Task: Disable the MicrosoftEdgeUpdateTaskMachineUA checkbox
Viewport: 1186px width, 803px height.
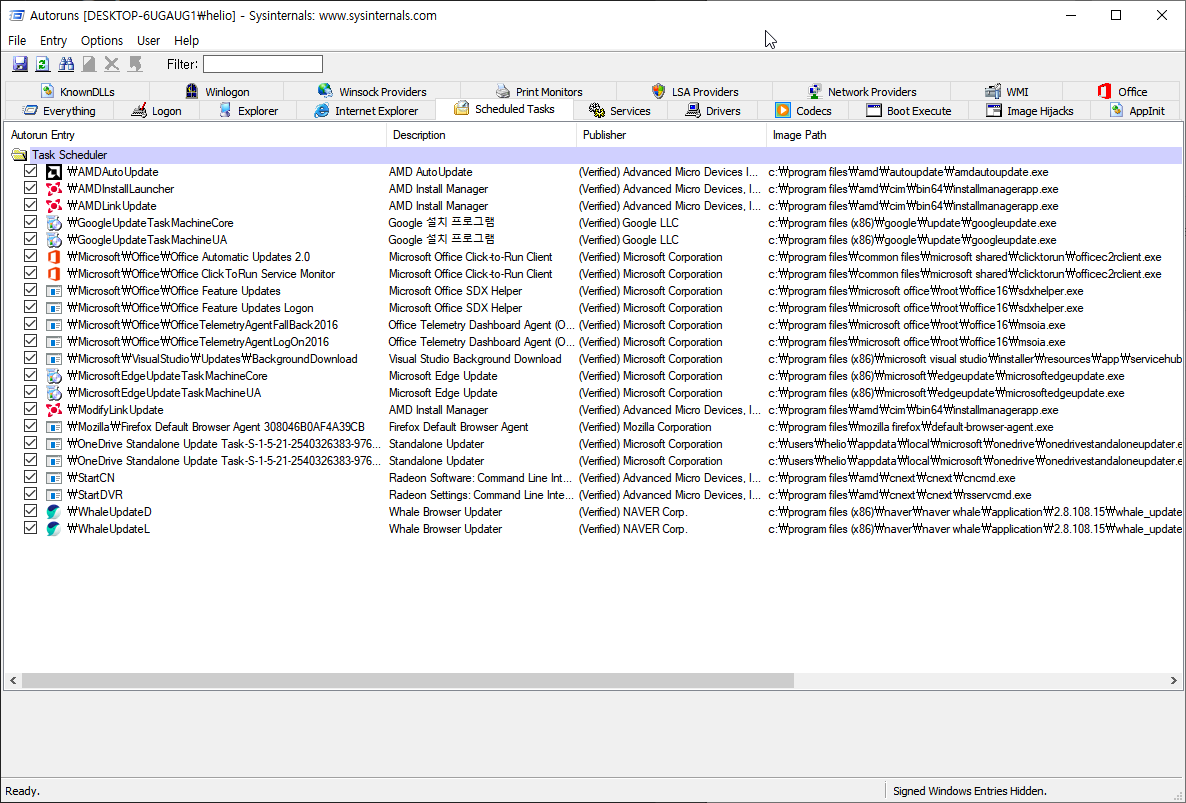Action: pyautogui.click(x=30, y=392)
